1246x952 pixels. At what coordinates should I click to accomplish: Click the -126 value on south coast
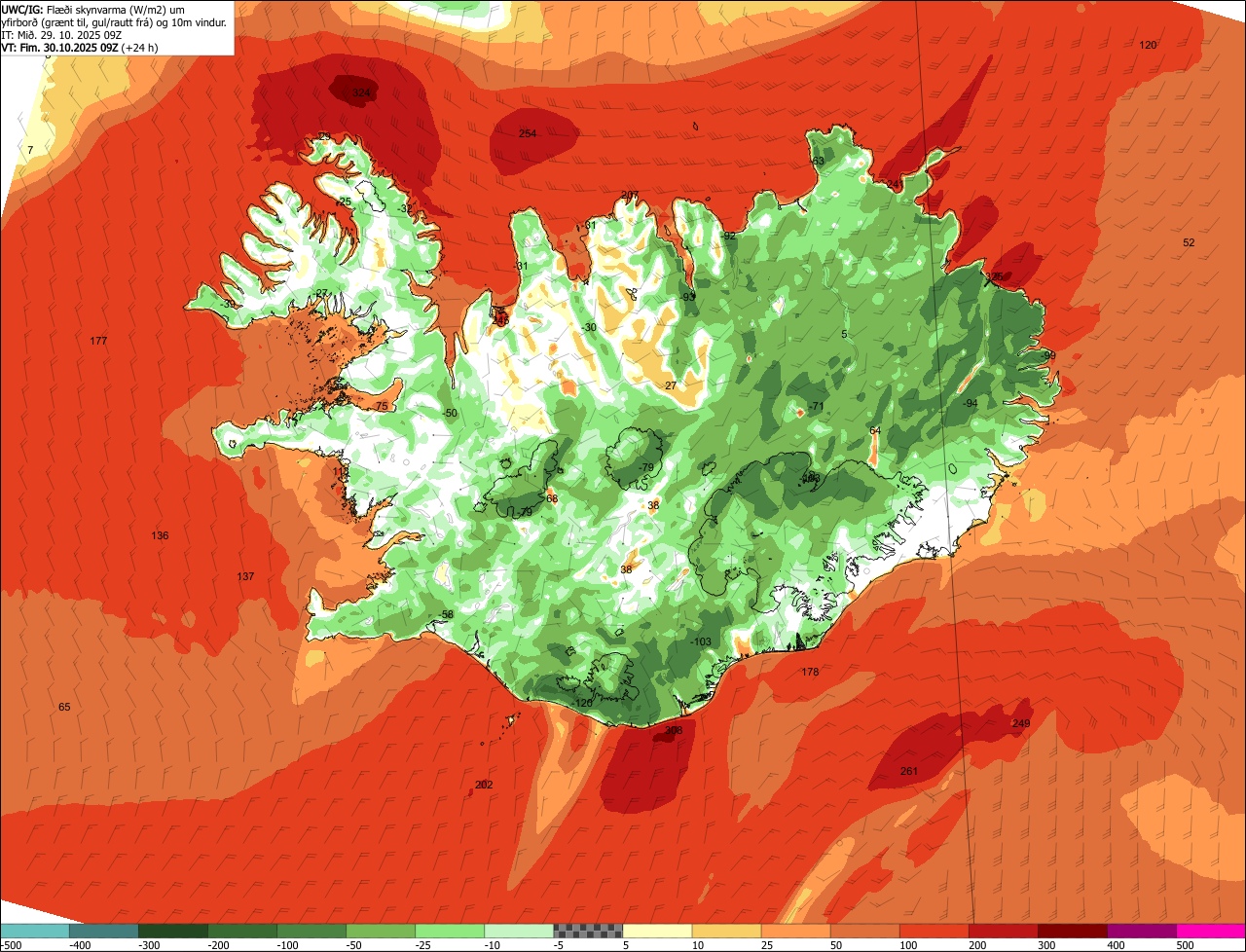pyautogui.click(x=582, y=703)
